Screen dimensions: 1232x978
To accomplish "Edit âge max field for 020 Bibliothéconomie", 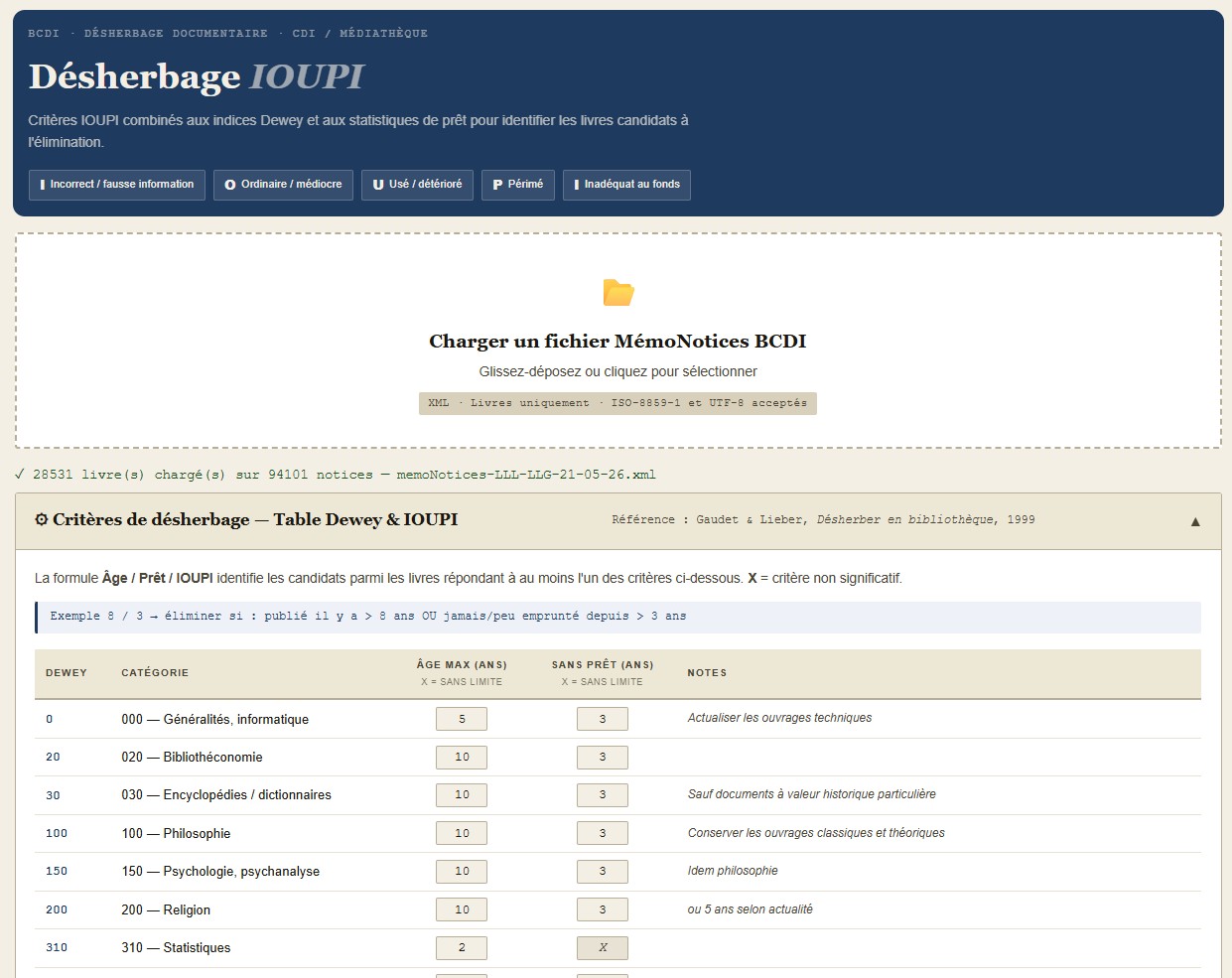I will (x=462, y=757).
